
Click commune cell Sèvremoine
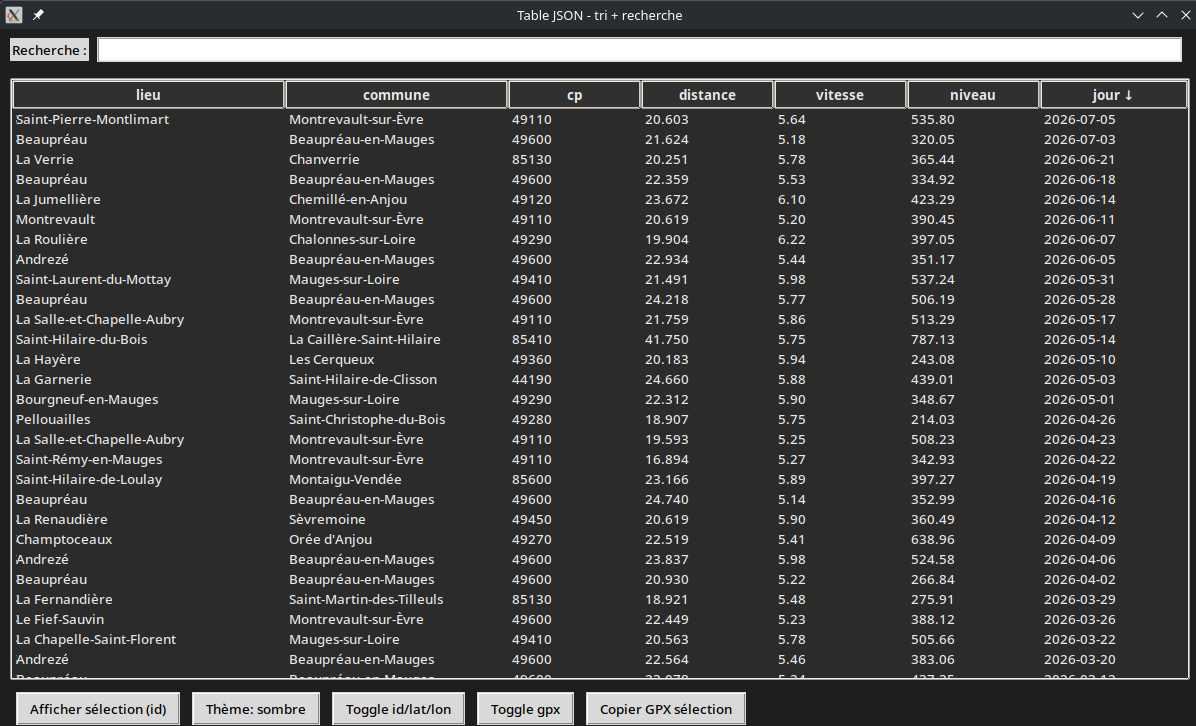pyautogui.click(x=327, y=519)
